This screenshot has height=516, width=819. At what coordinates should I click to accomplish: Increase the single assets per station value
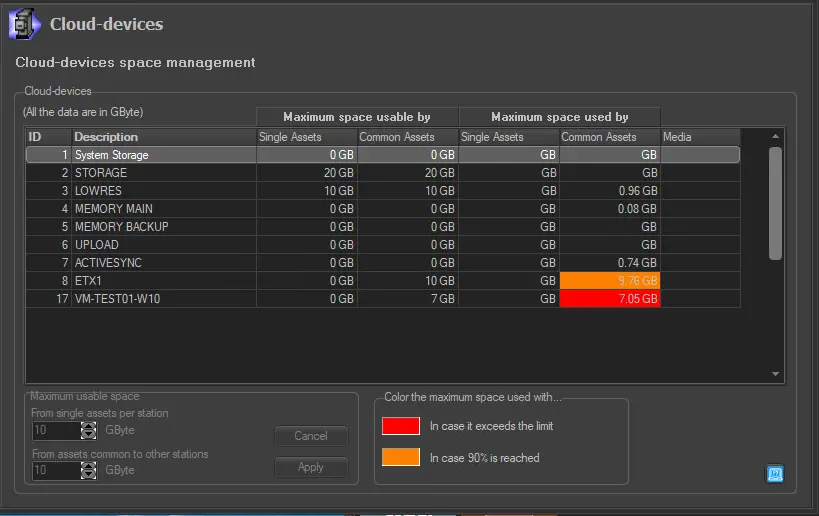[x=88, y=426]
